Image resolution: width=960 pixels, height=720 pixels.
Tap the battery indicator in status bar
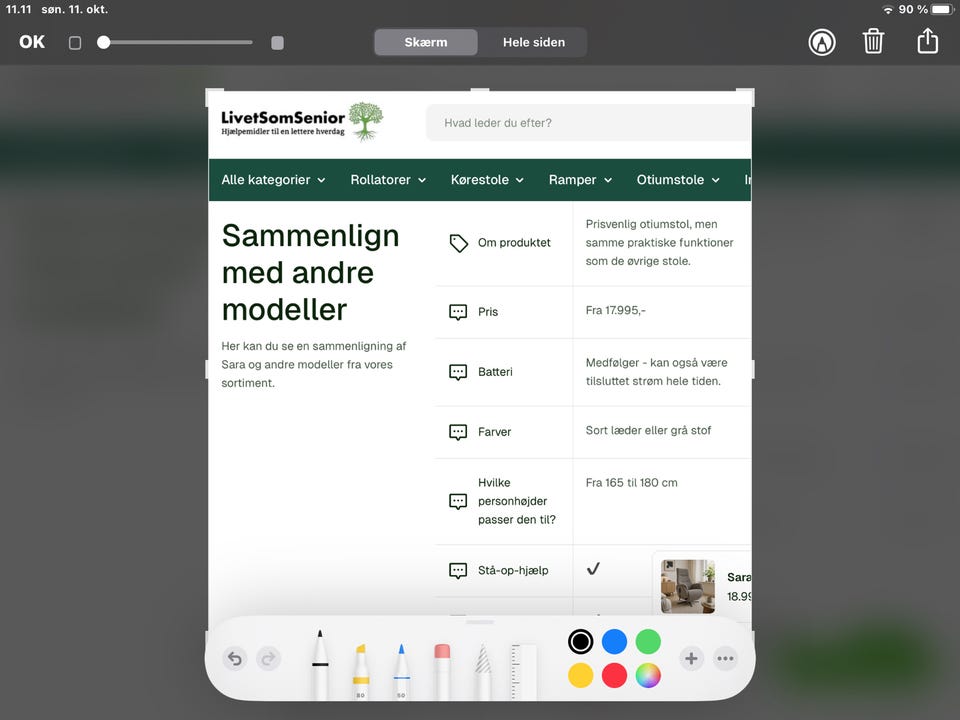pos(942,9)
